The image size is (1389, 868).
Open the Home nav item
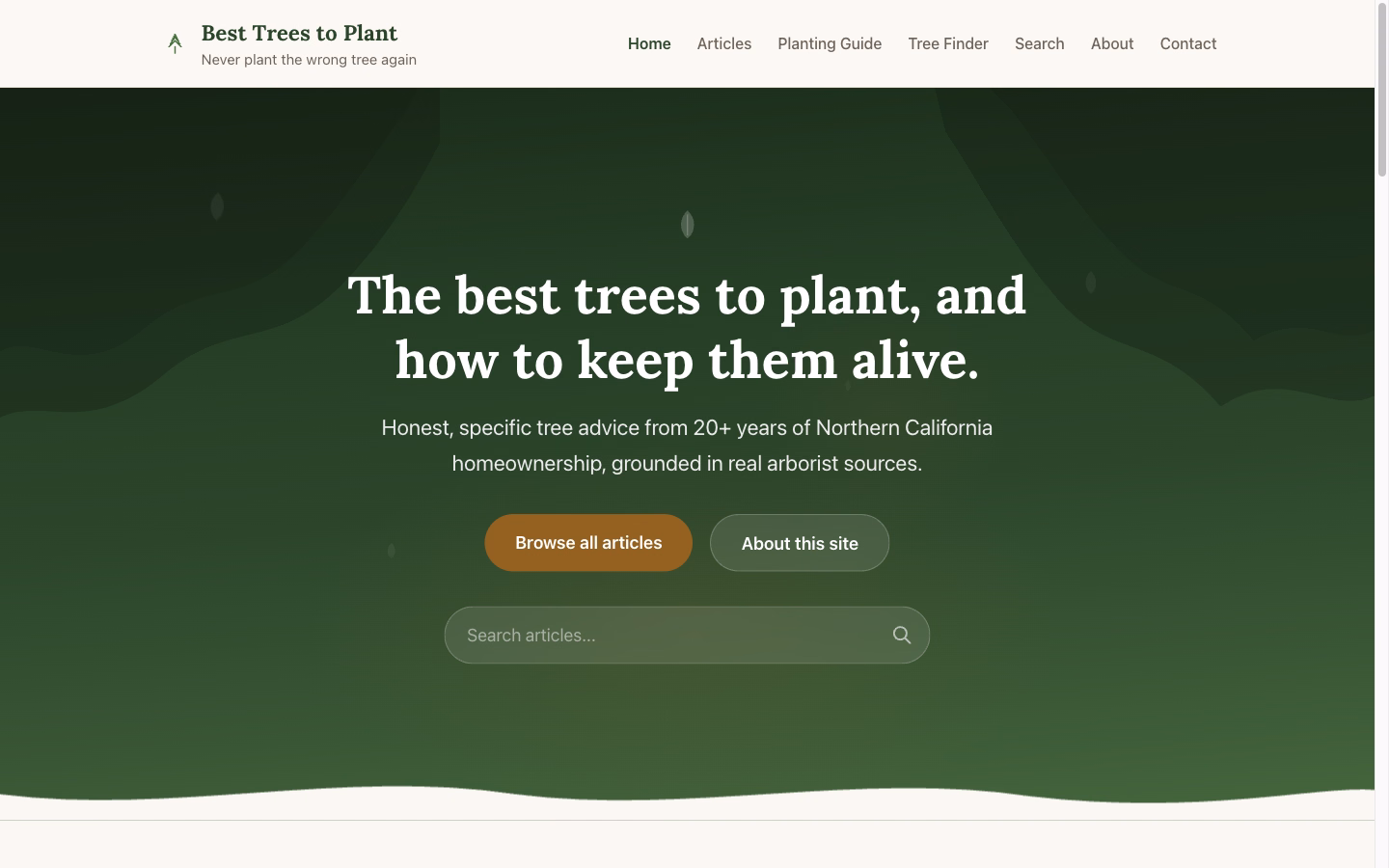click(649, 43)
